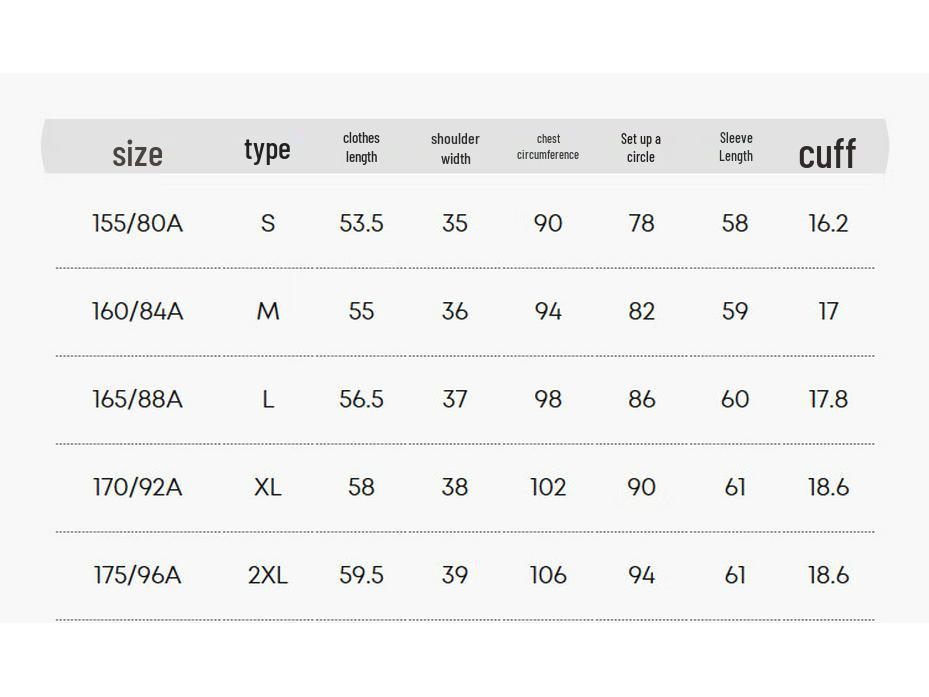
Task: Select the "chest circumference" header
Action: point(548,147)
